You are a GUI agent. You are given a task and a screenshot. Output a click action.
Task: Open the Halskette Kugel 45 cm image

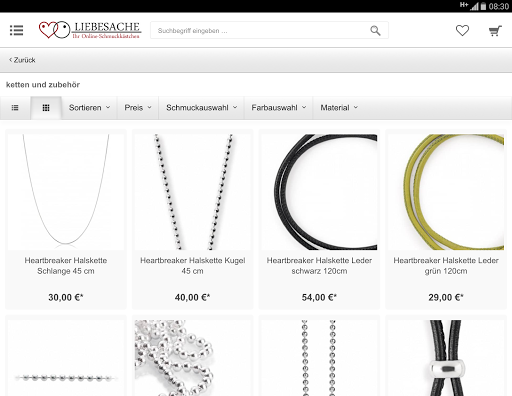click(x=192, y=192)
